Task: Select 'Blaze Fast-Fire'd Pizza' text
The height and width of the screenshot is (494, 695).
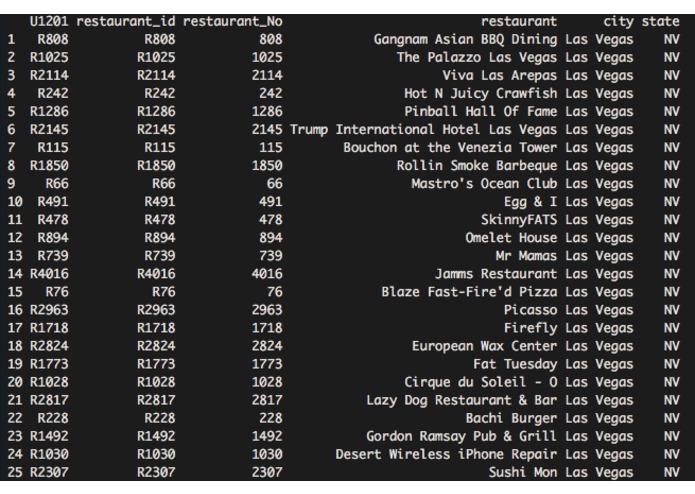Action: point(469,292)
